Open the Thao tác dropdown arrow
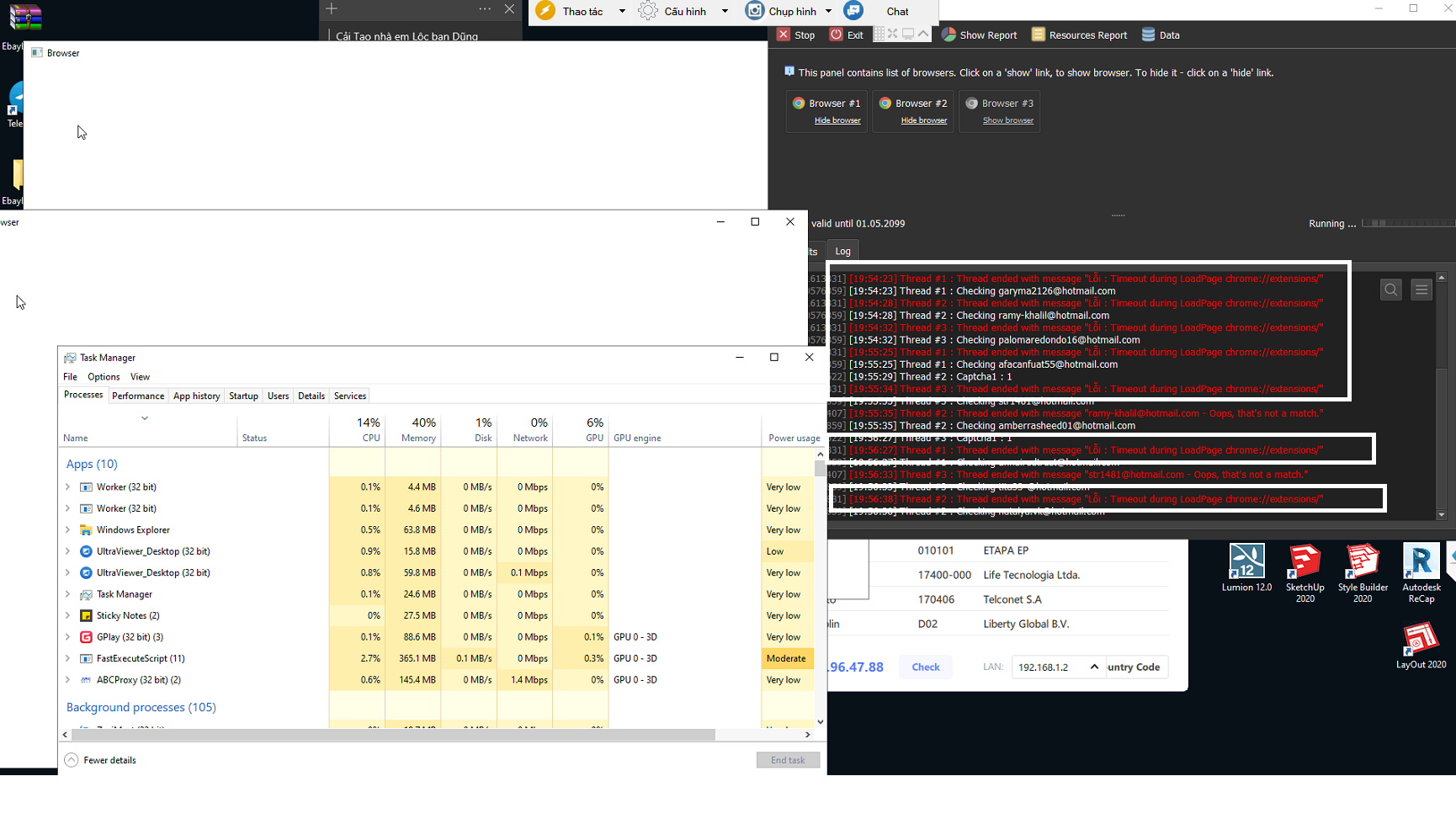The image size is (1456, 840). coord(622,12)
